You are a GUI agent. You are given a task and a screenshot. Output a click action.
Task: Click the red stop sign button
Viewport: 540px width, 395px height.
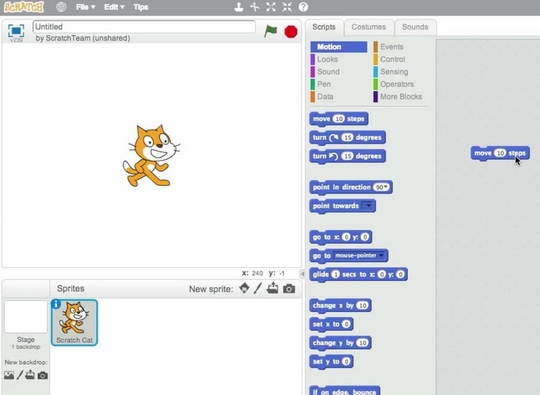click(291, 32)
